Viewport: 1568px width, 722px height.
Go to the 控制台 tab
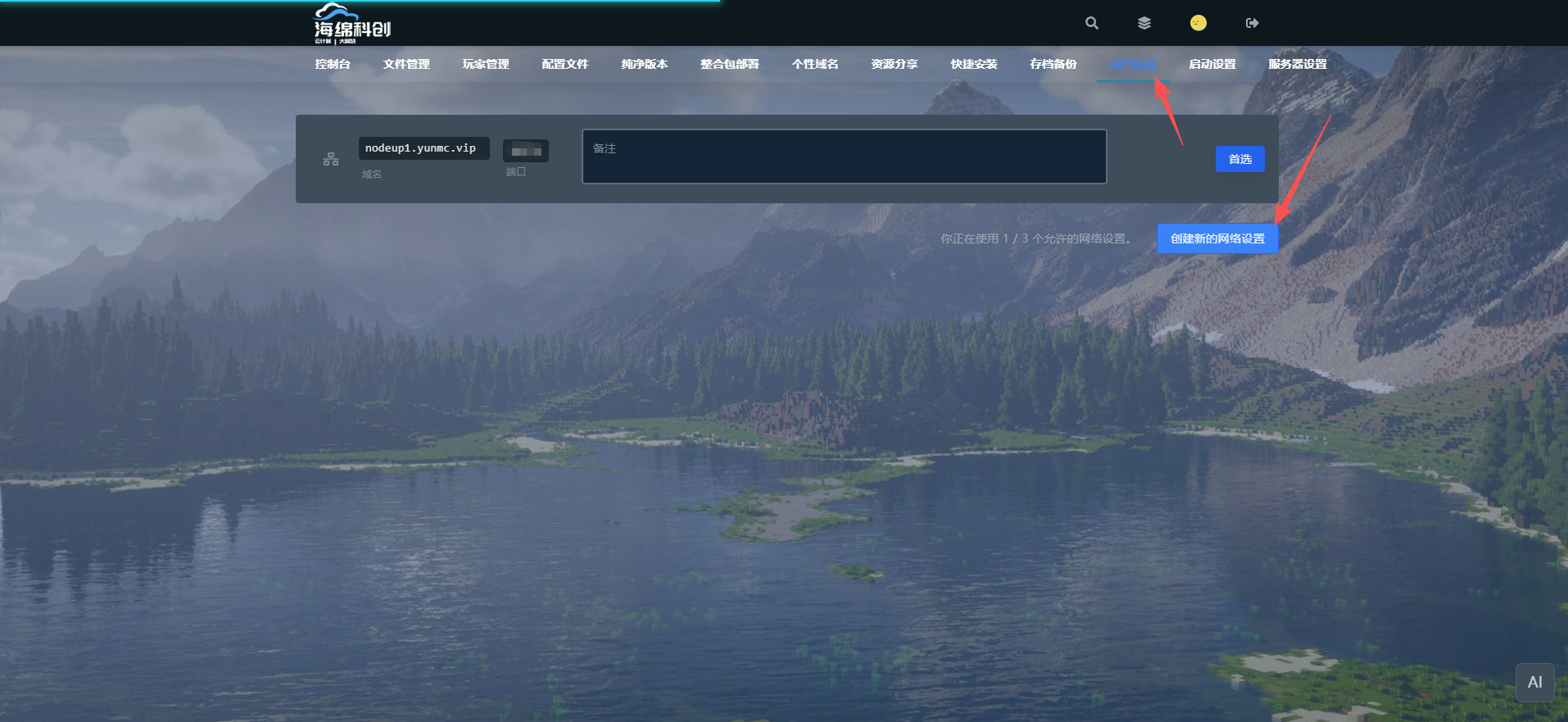pyautogui.click(x=333, y=64)
